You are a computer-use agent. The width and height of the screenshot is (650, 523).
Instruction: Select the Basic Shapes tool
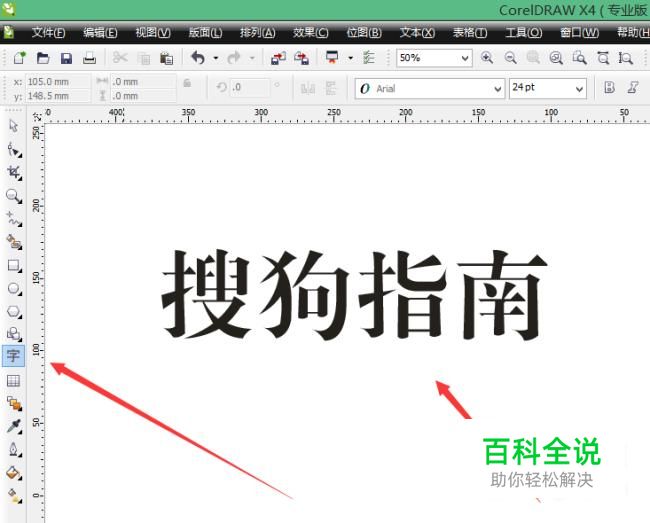tap(14, 334)
